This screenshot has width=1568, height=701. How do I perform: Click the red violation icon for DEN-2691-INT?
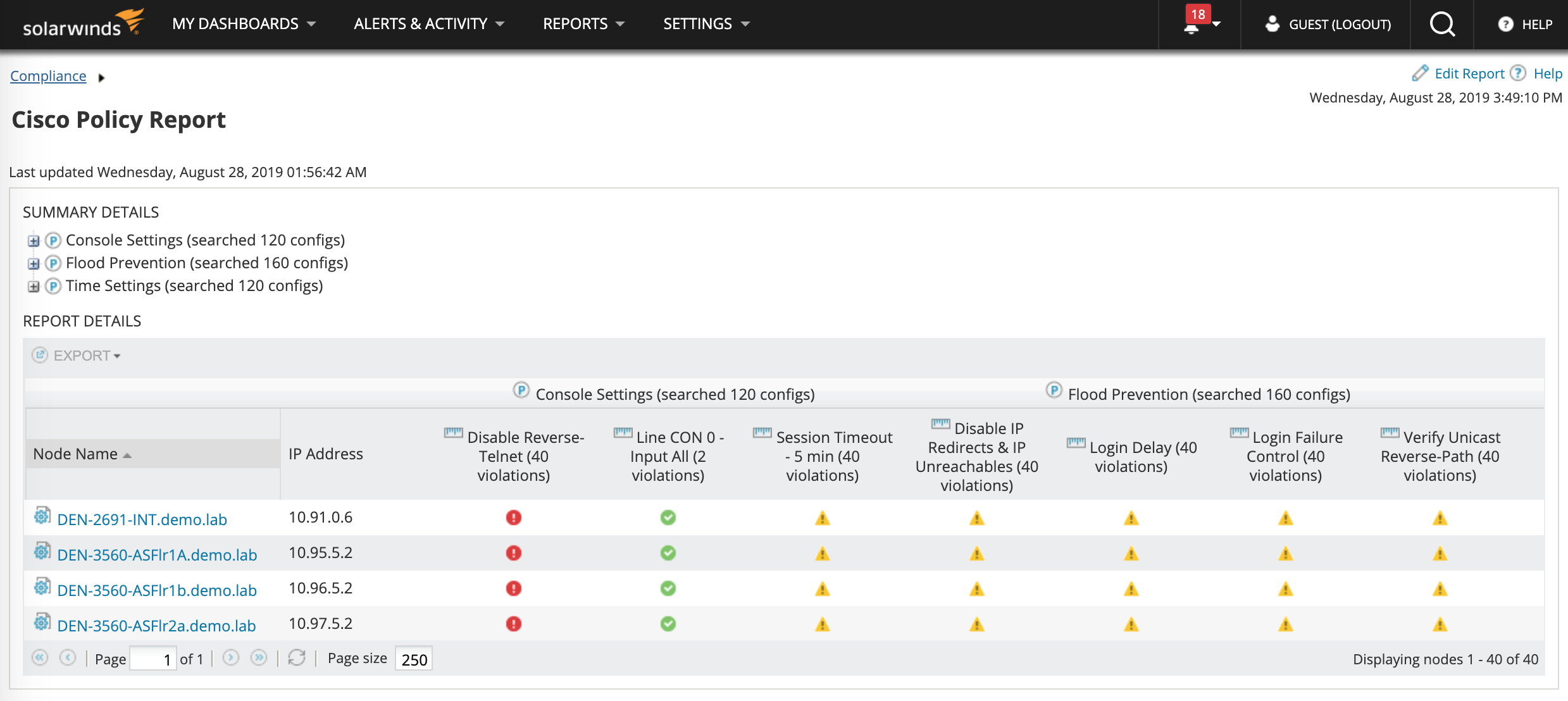tap(513, 518)
